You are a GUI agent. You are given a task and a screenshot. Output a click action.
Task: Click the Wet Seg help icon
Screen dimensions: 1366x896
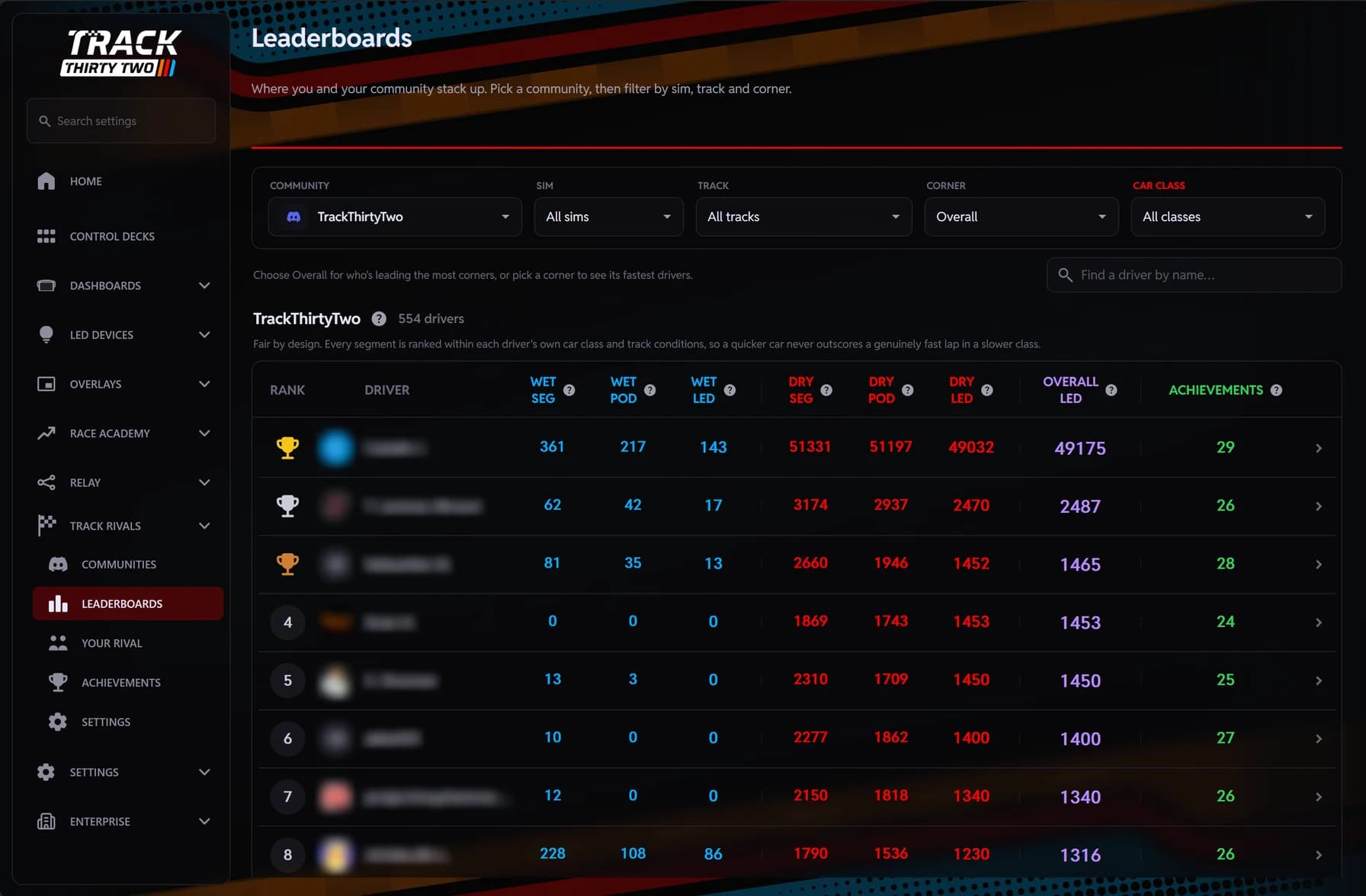tap(569, 390)
